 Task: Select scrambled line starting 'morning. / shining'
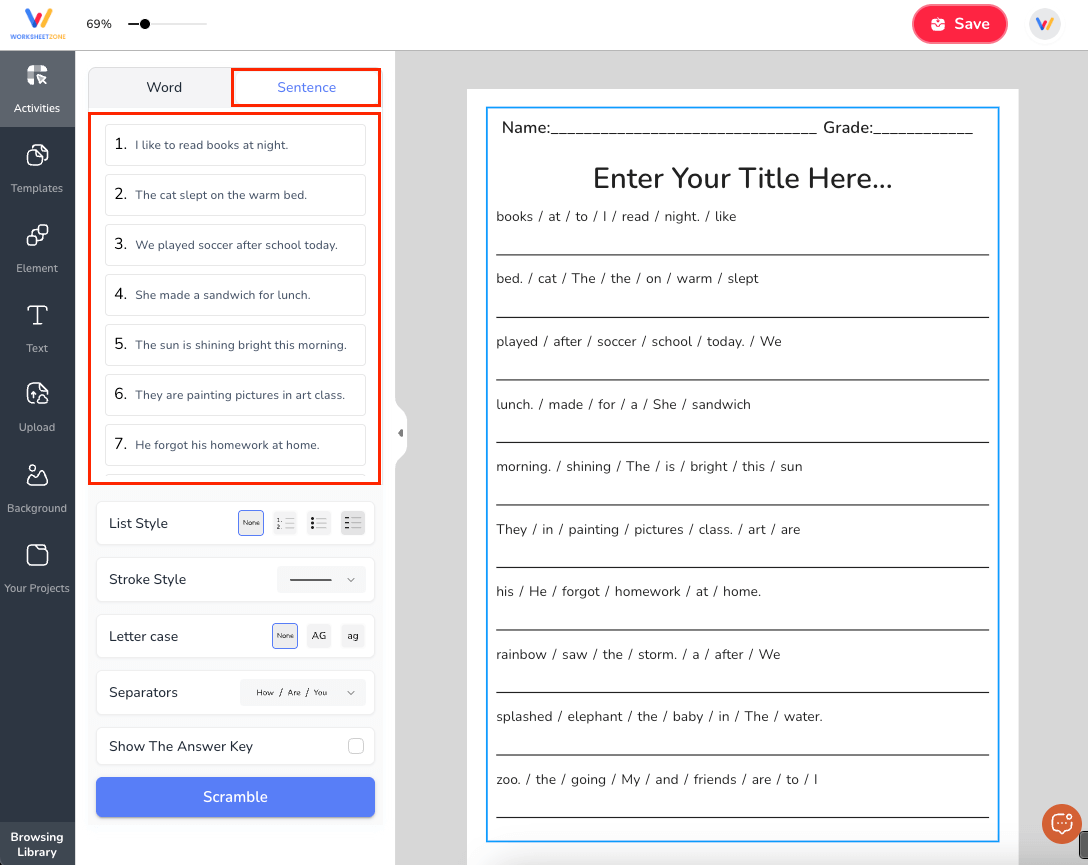point(649,467)
